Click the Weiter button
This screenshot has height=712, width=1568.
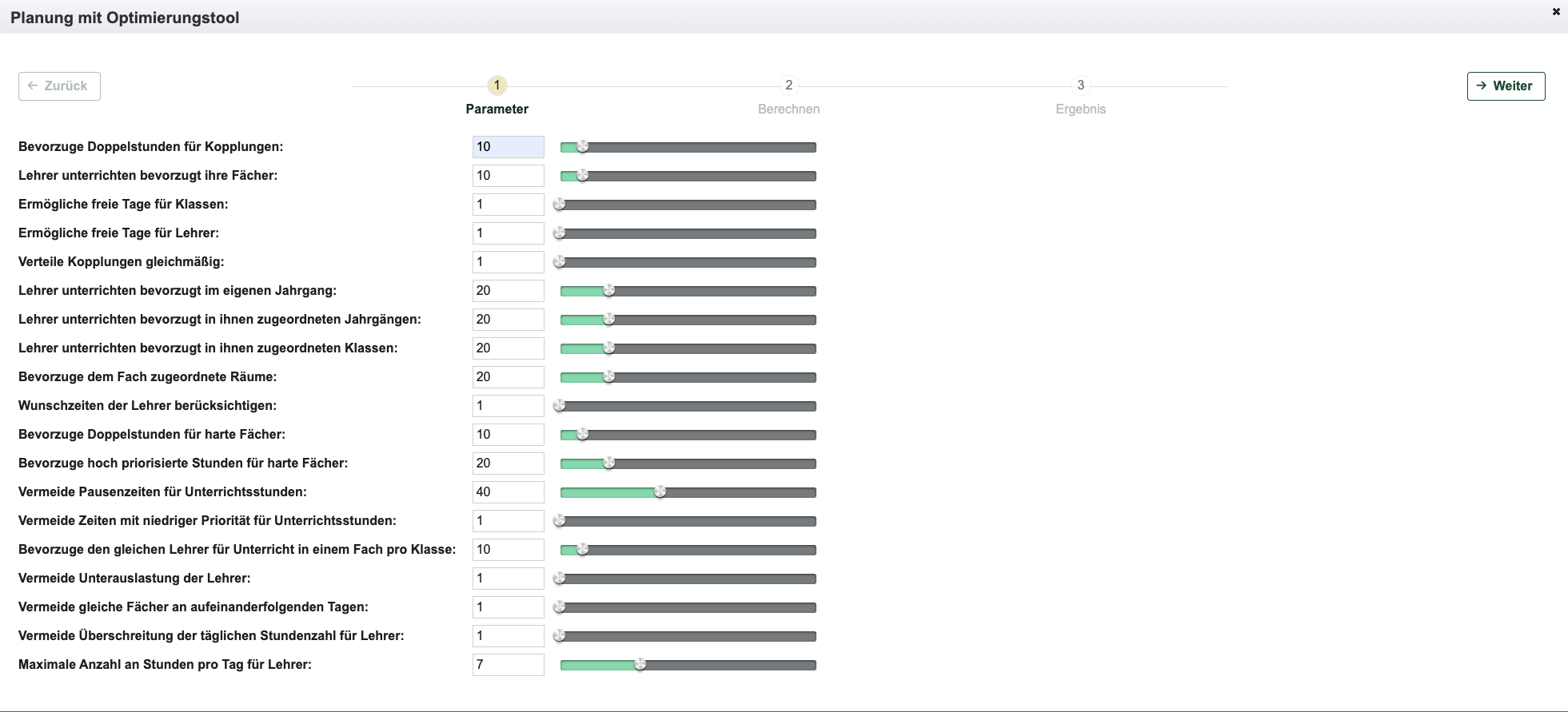(1506, 86)
